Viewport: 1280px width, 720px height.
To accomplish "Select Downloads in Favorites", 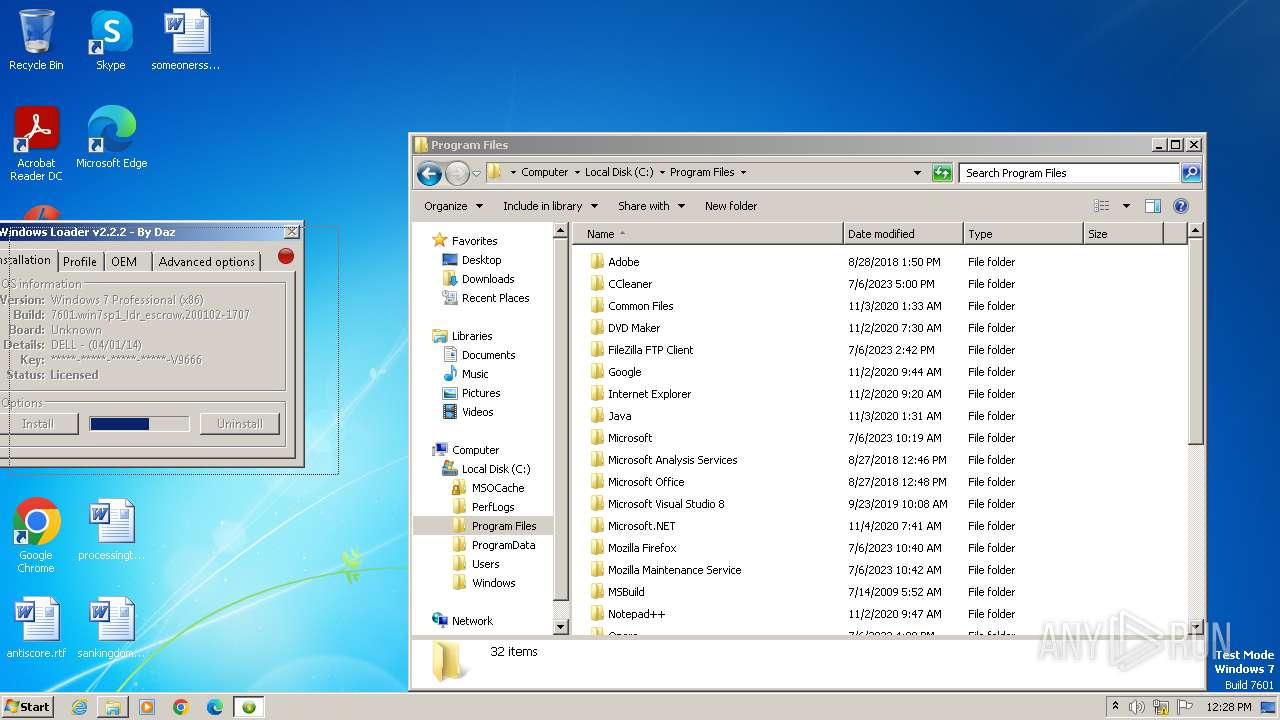I will click(x=487, y=279).
